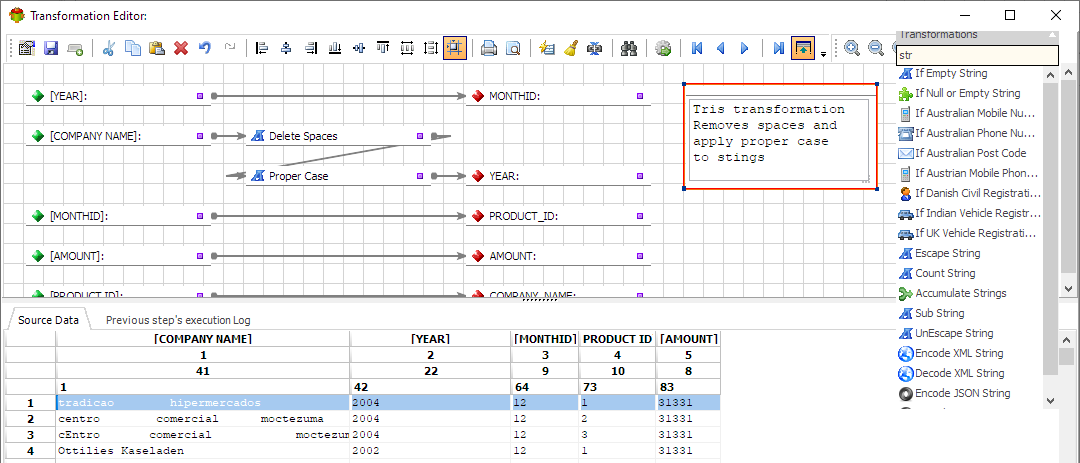Select the 'Encode XML String' transformation

[x=959, y=353]
